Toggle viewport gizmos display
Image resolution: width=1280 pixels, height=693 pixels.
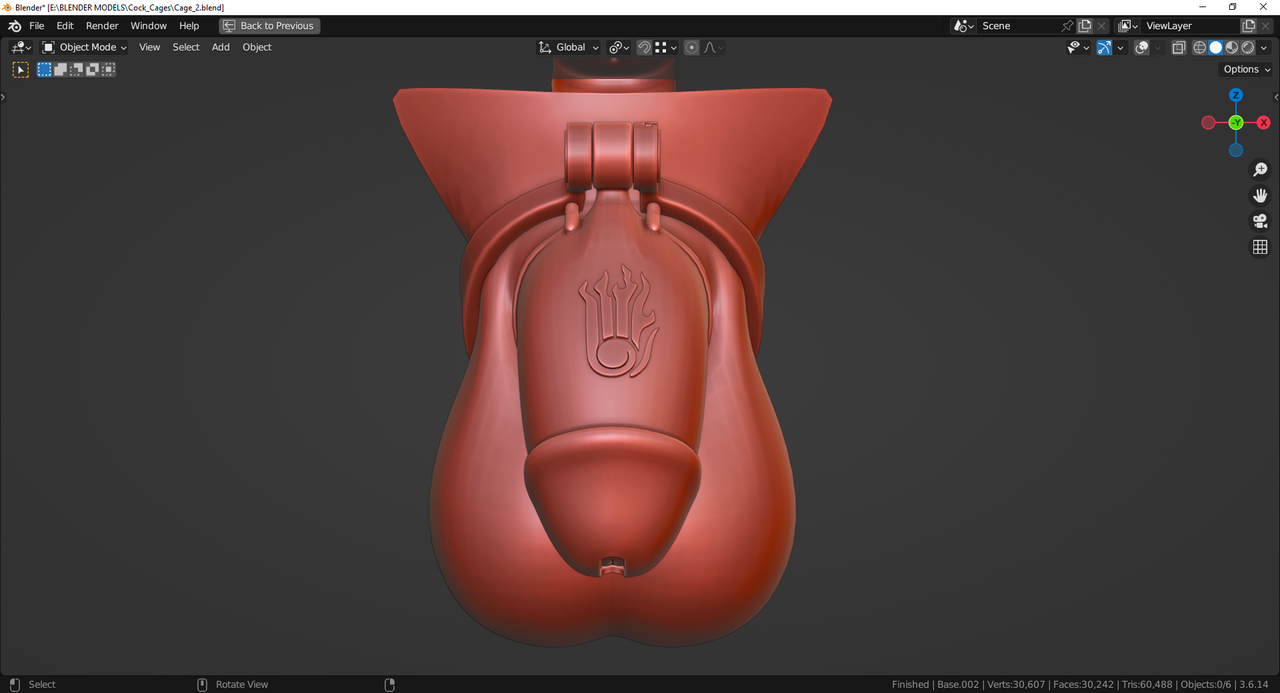pos(1104,47)
